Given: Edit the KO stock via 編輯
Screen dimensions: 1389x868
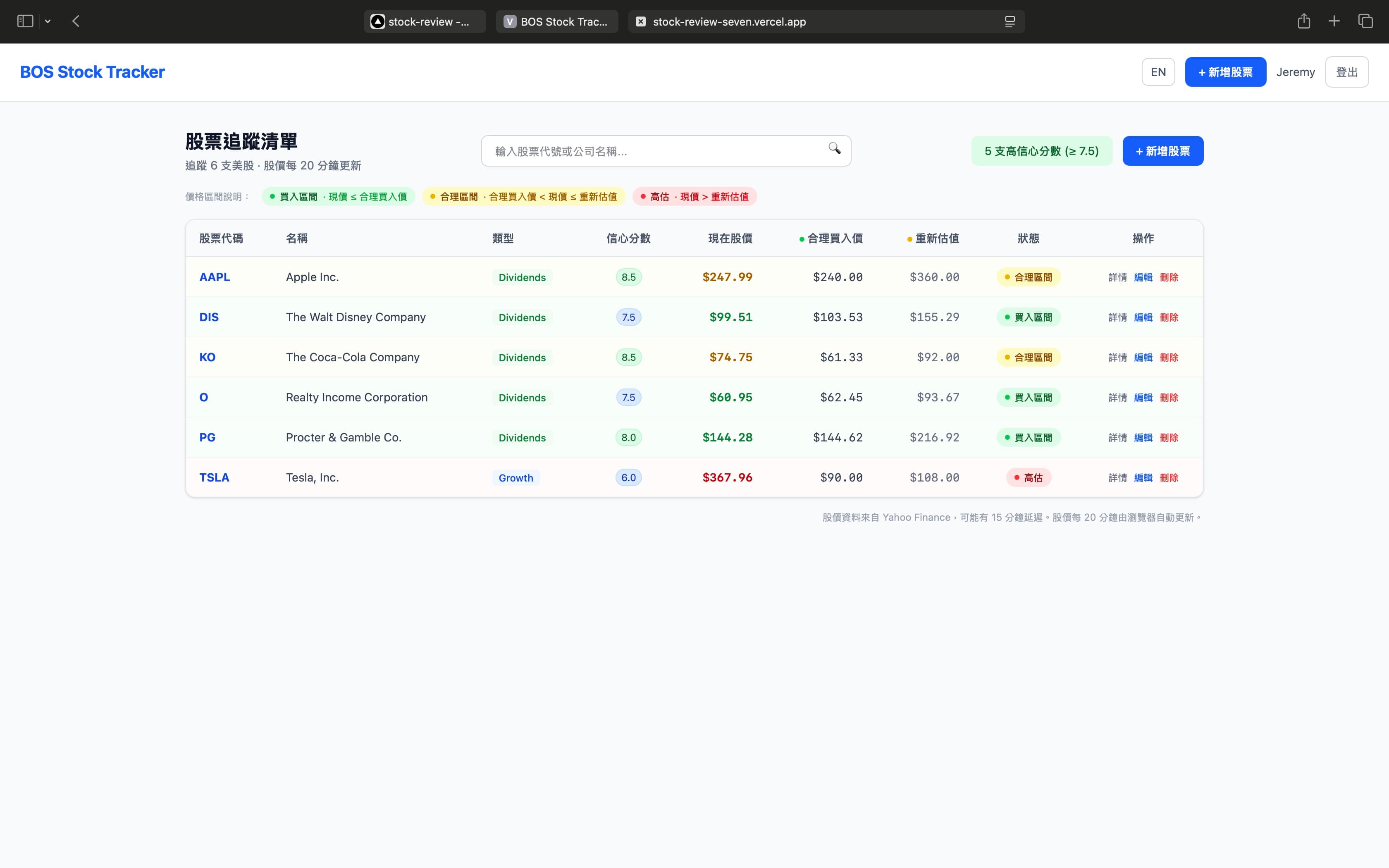Looking at the screenshot, I should [x=1143, y=357].
